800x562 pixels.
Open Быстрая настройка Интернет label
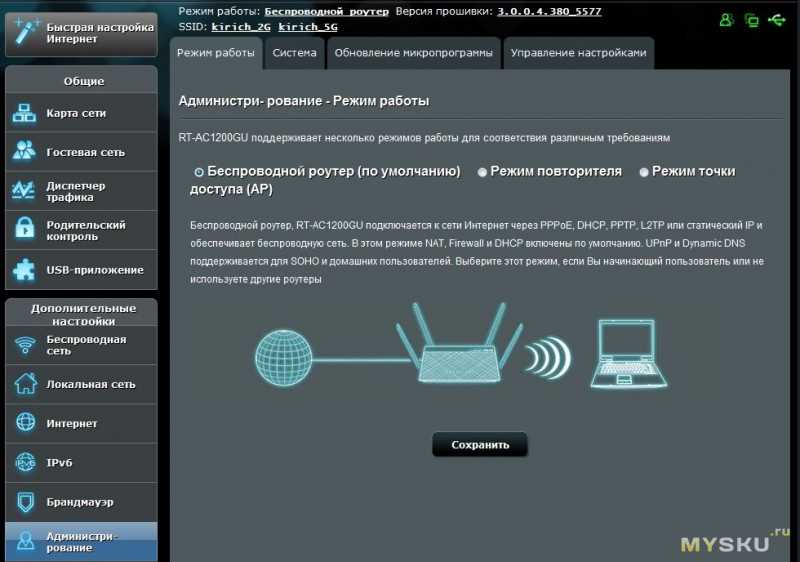(x=100, y=33)
